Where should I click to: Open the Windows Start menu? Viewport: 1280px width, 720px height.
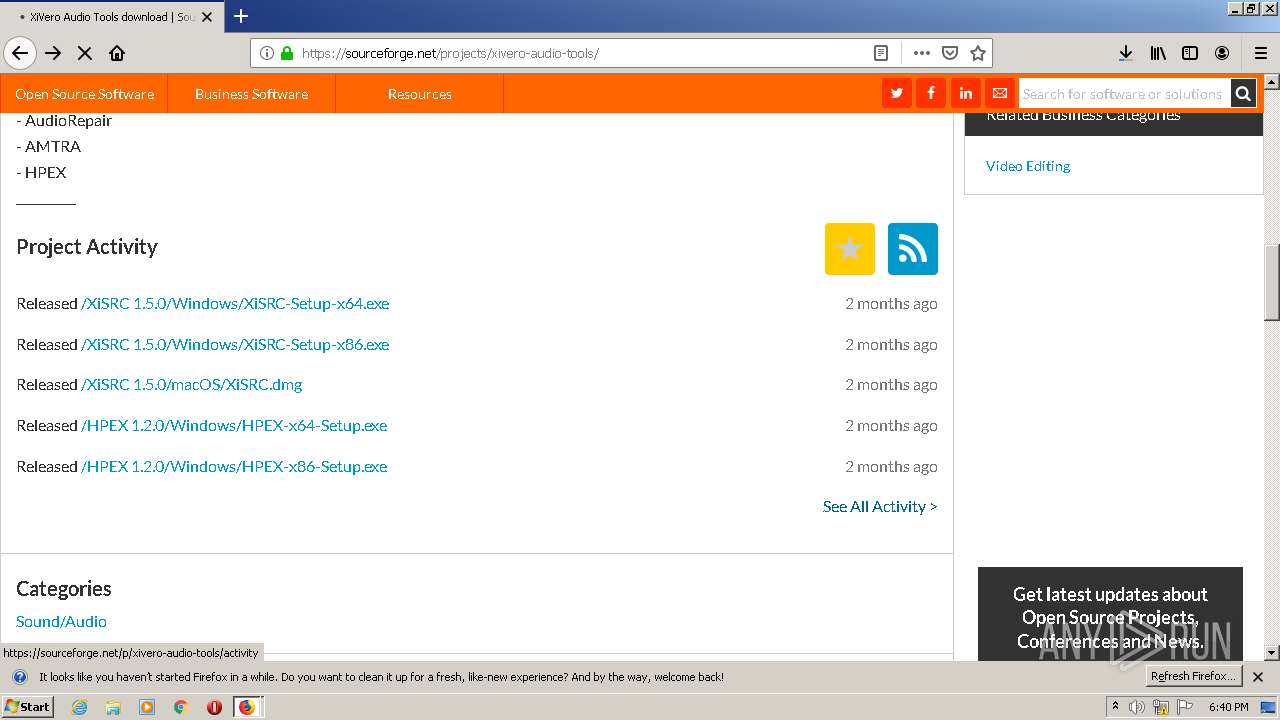point(27,707)
